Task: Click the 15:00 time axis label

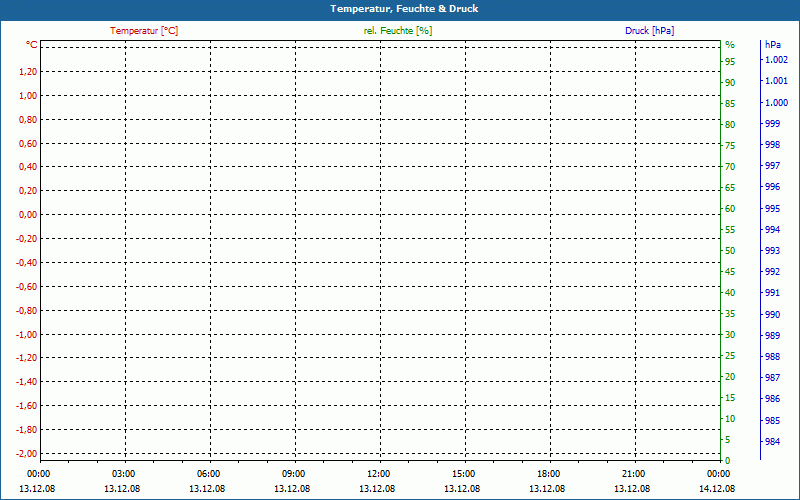Action: [x=463, y=474]
